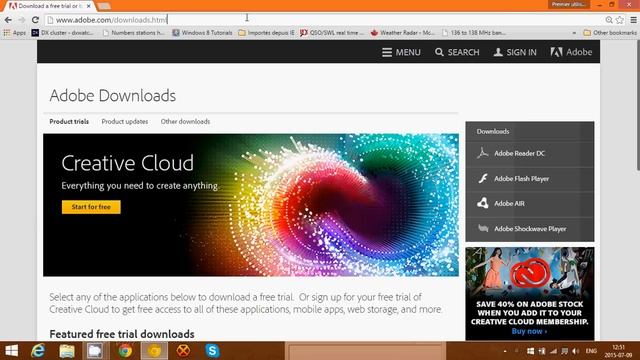Show hidden tray icons arrow
The image size is (640, 360).
505,351
